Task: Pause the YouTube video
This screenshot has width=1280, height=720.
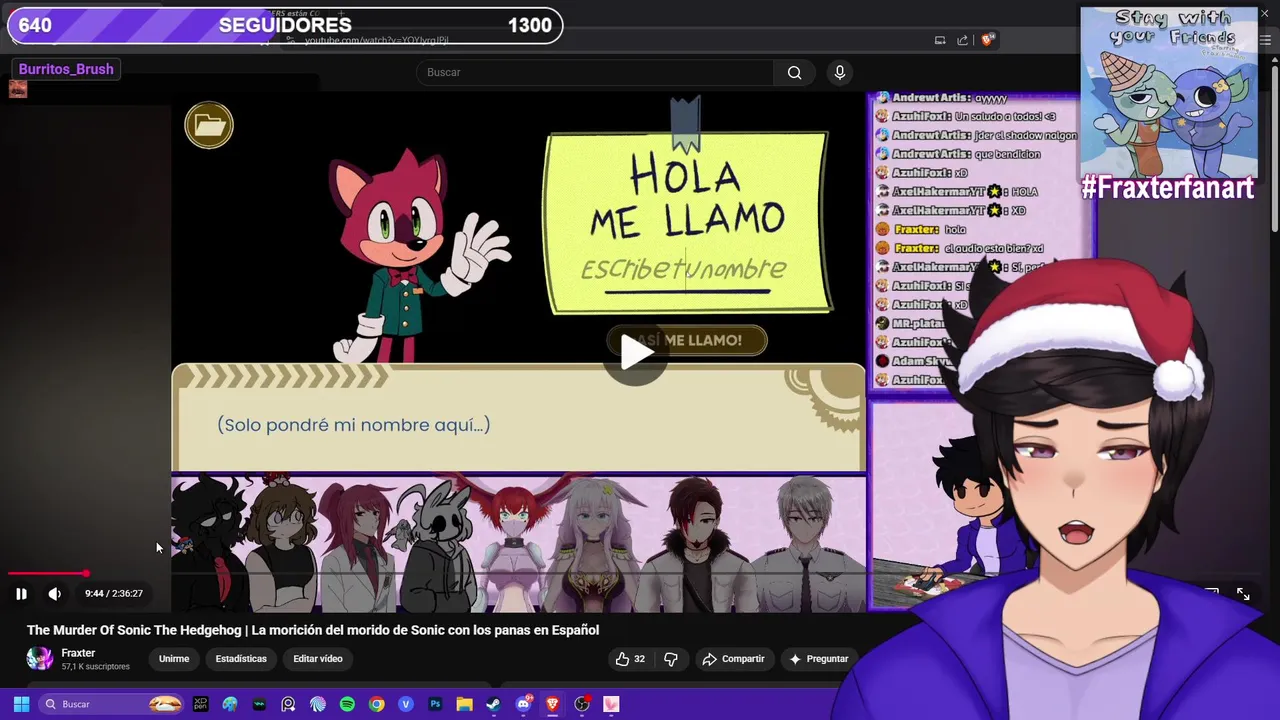Action: coord(21,593)
